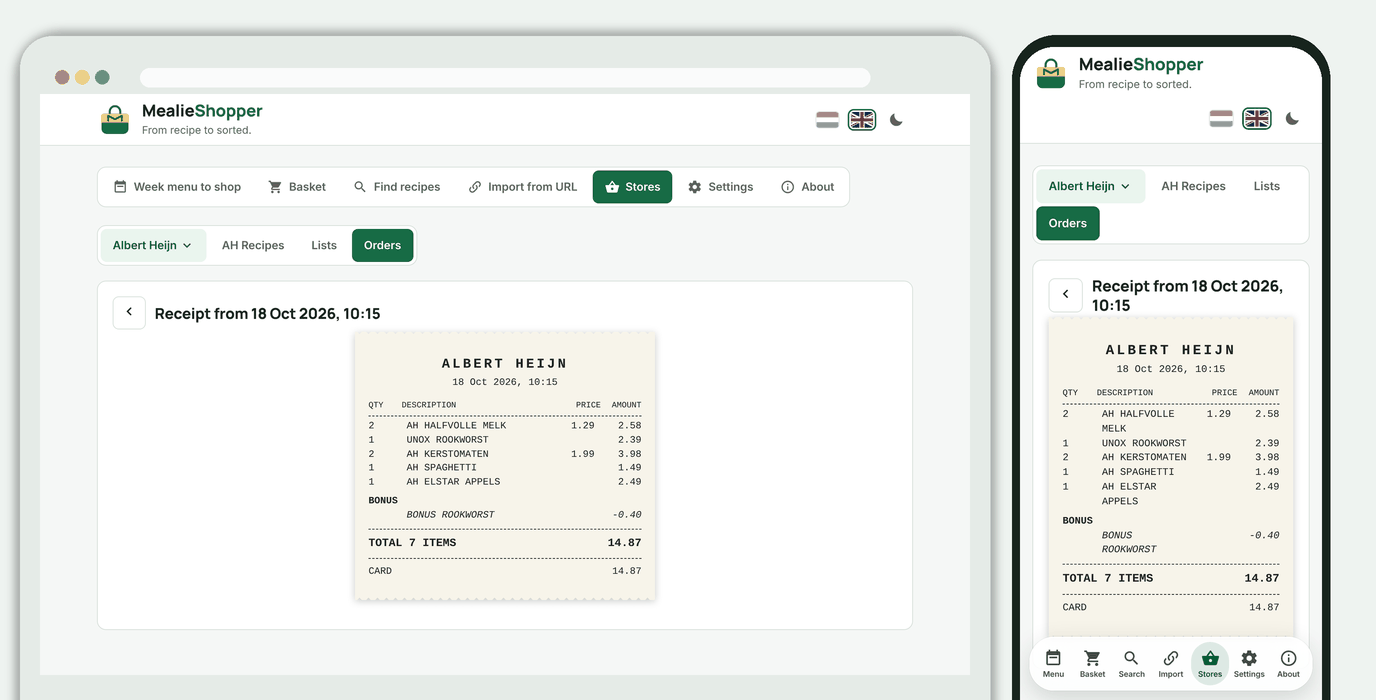Switch to Dutch flag on mobile view
This screenshot has width=1376, height=700.
[x=1220, y=119]
